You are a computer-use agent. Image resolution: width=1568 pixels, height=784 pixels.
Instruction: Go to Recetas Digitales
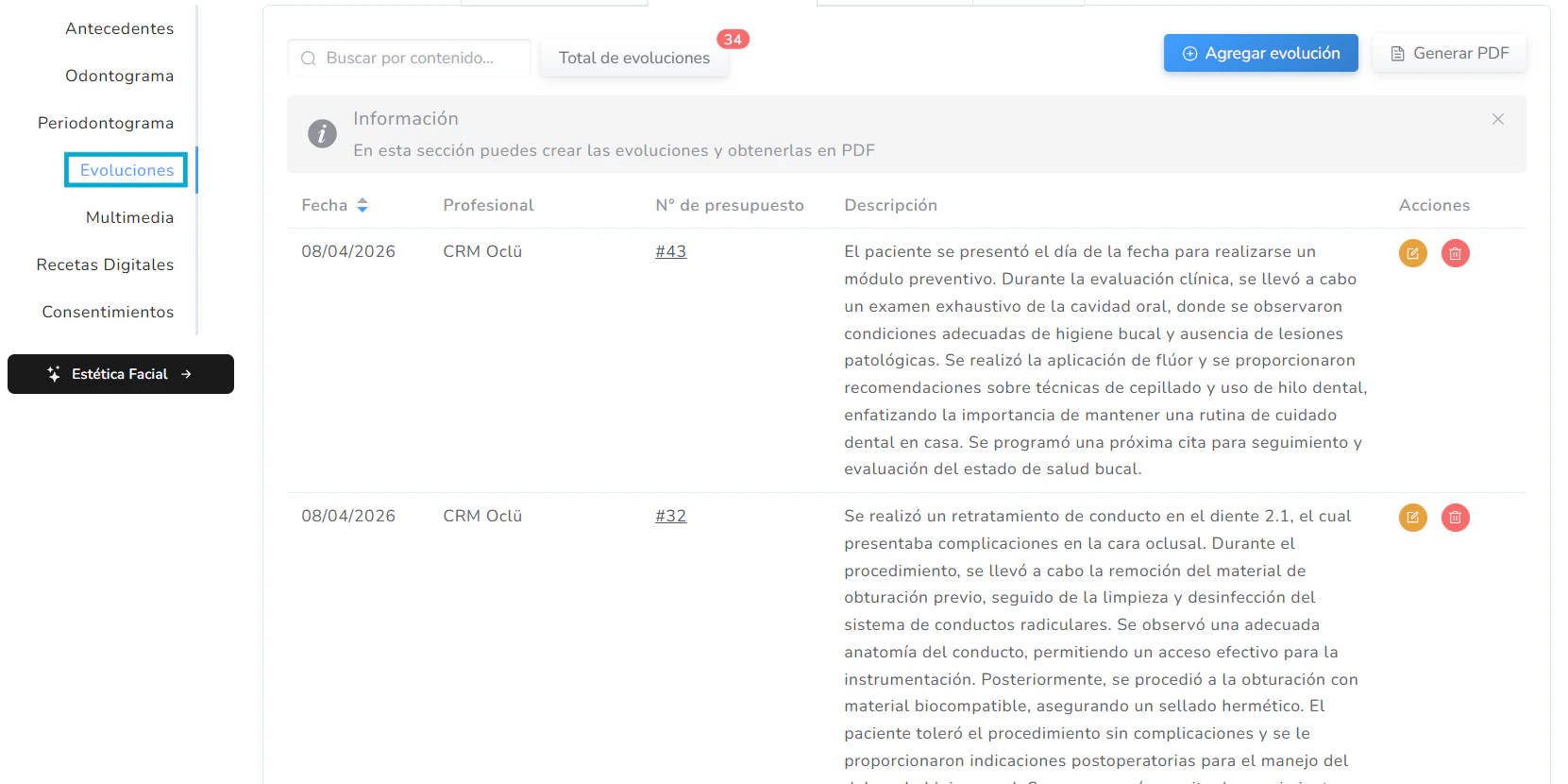point(106,264)
